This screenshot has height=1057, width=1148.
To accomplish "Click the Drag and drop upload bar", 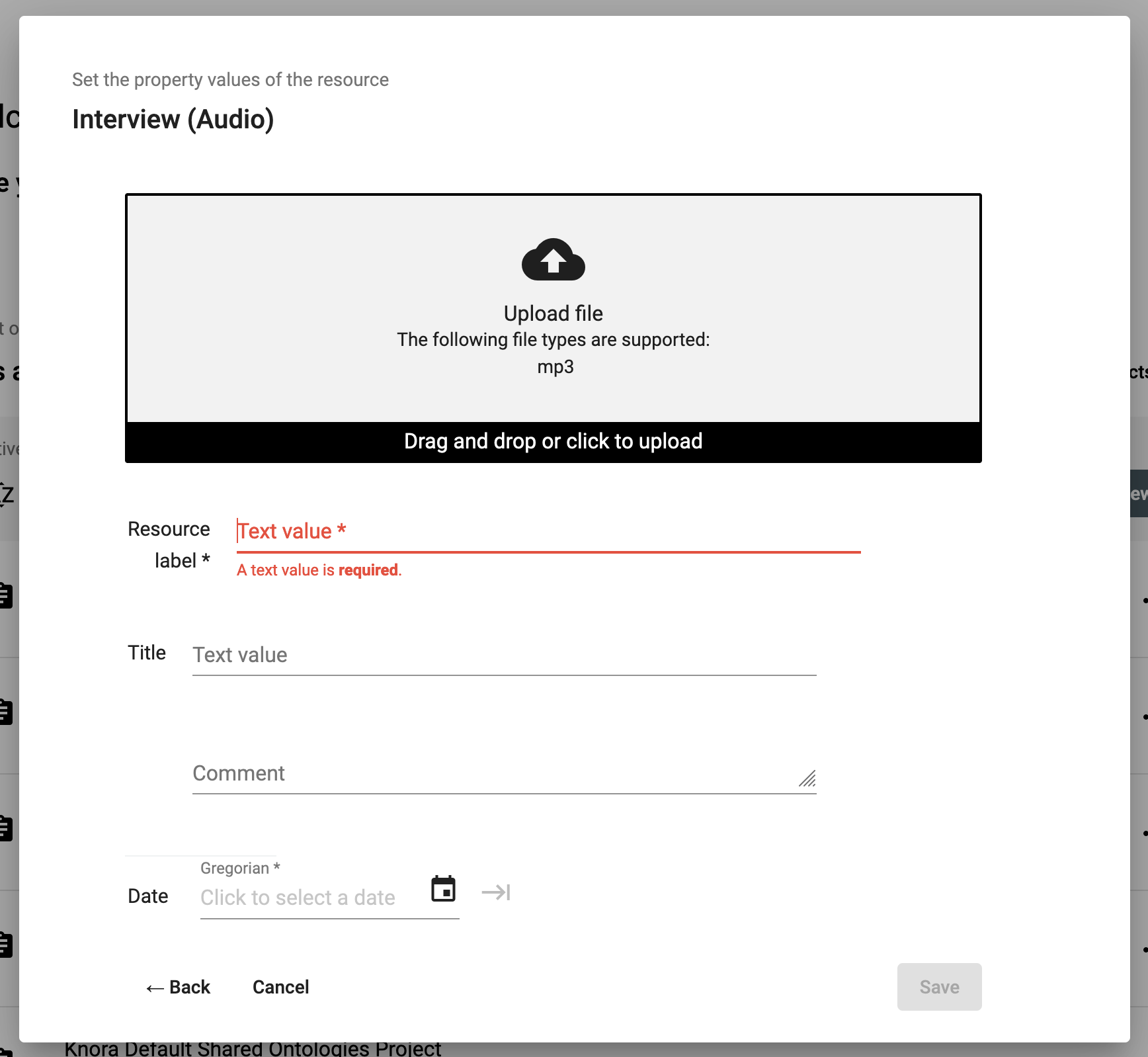I will pos(553,442).
